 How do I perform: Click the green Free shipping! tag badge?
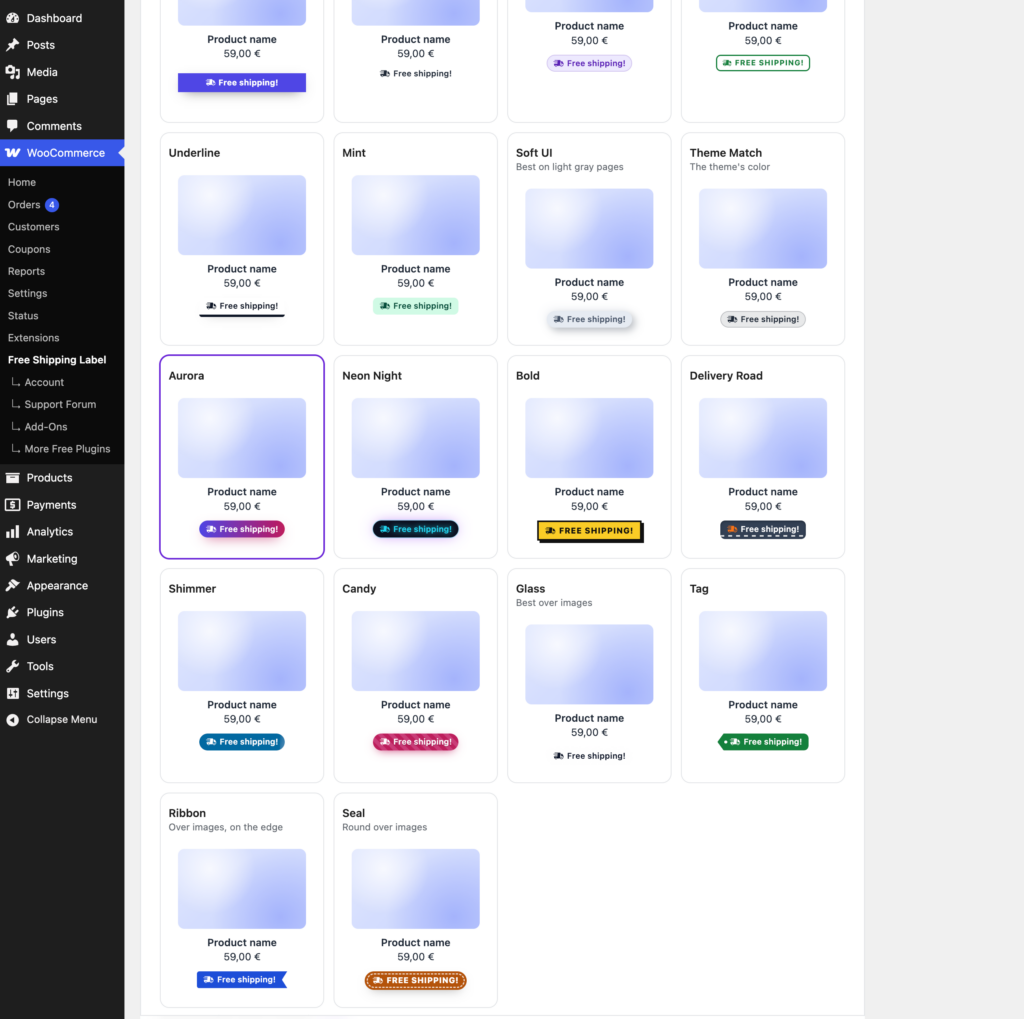click(x=763, y=742)
